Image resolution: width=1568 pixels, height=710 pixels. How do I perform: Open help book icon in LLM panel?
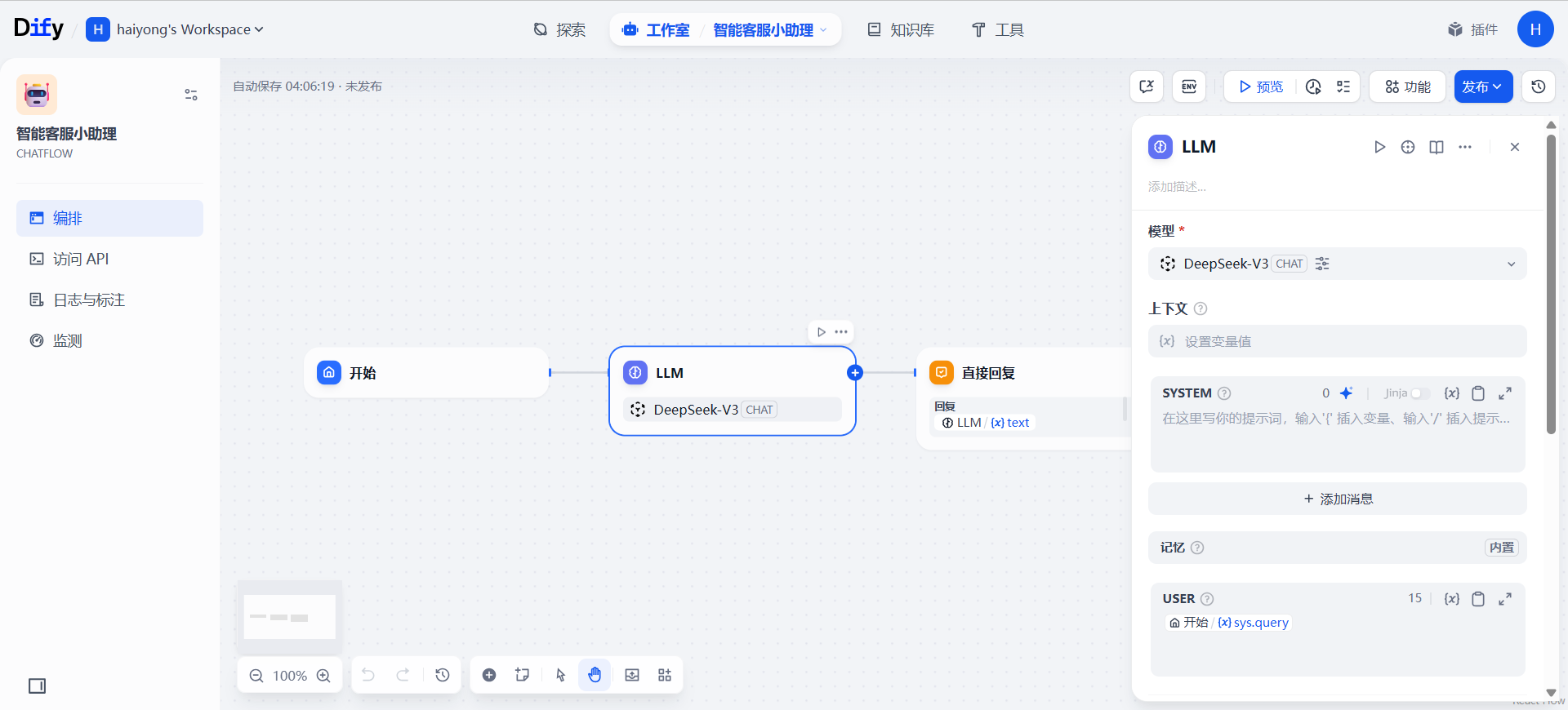point(1437,147)
